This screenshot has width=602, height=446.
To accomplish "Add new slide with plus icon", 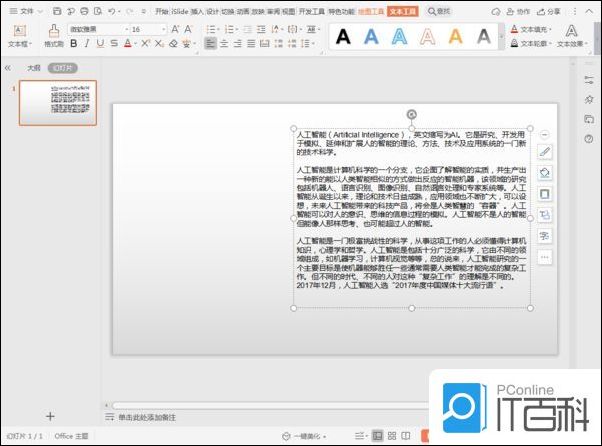I will coord(50,416).
